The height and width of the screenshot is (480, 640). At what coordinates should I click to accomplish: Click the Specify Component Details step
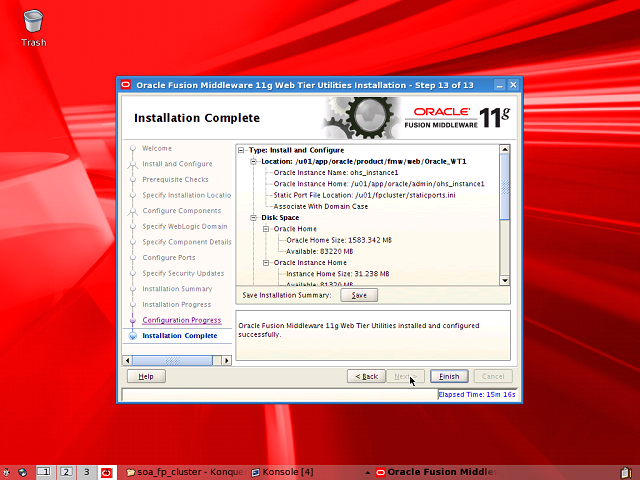tap(187, 242)
